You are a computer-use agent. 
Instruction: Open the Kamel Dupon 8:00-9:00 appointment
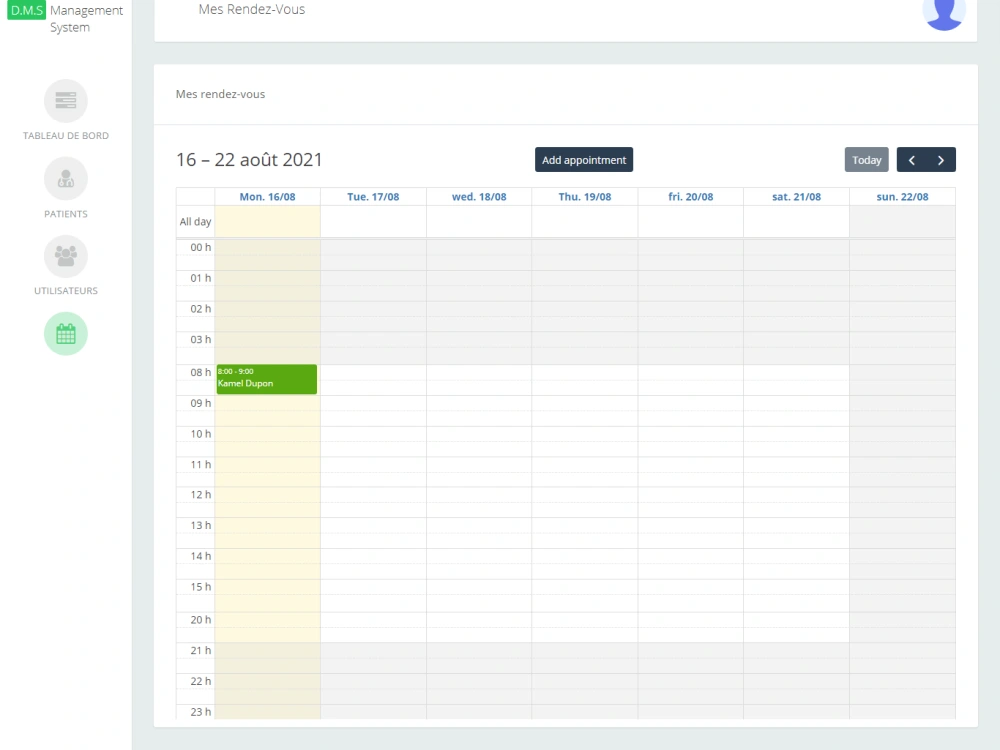(x=267, y=379)
